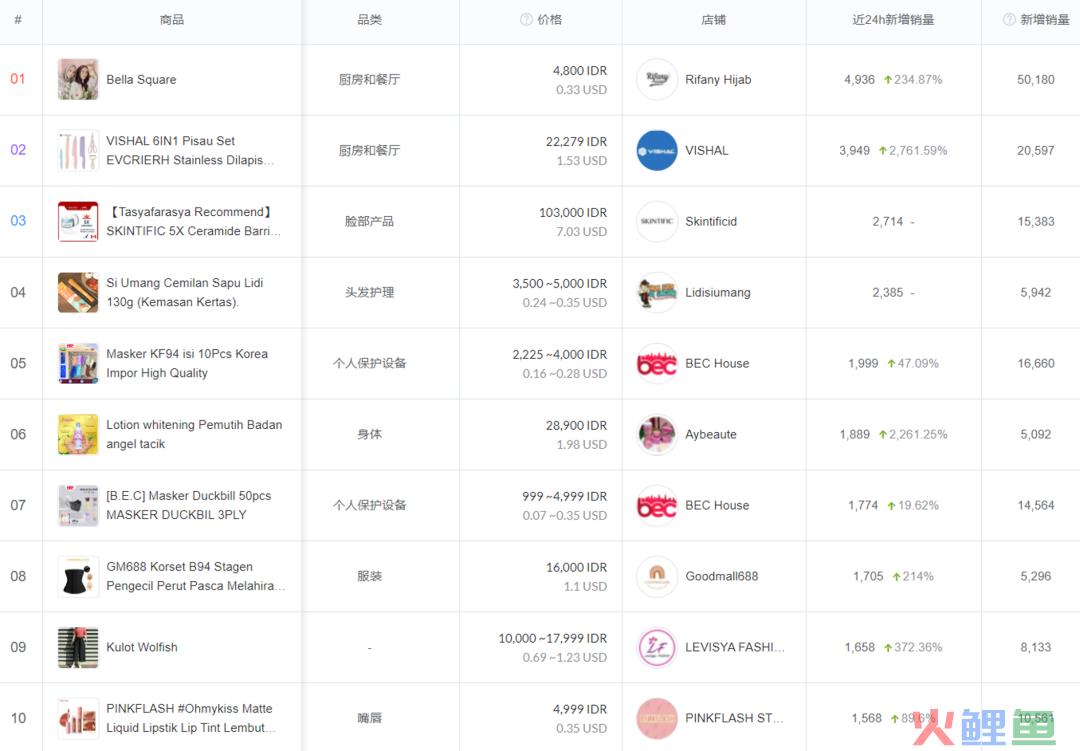Select the 2,761.59% growth value
The image size is (1080, 751).
[x=918, y=150]
